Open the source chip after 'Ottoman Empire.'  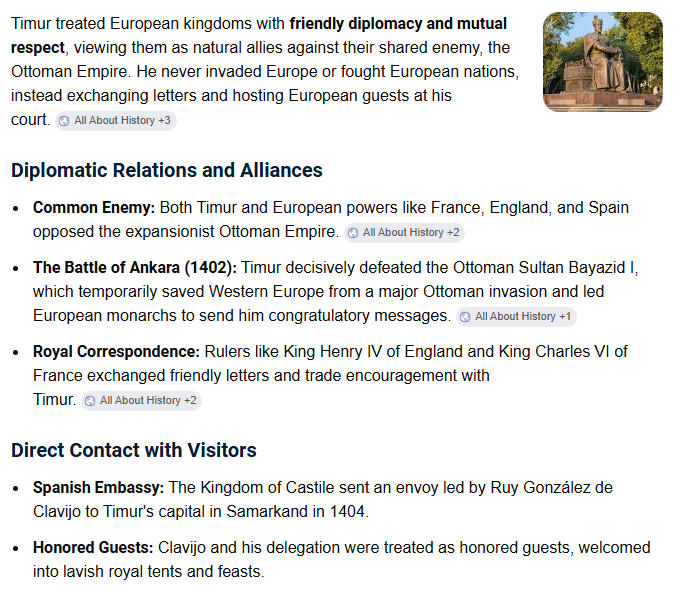(404, 233)
